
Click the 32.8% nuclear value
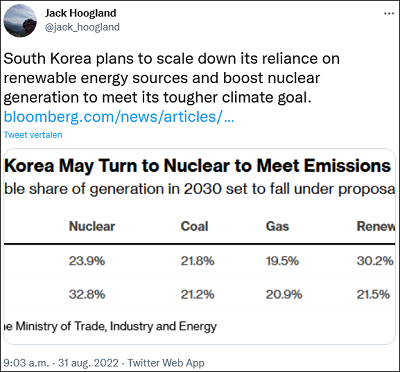coord(87,295)
